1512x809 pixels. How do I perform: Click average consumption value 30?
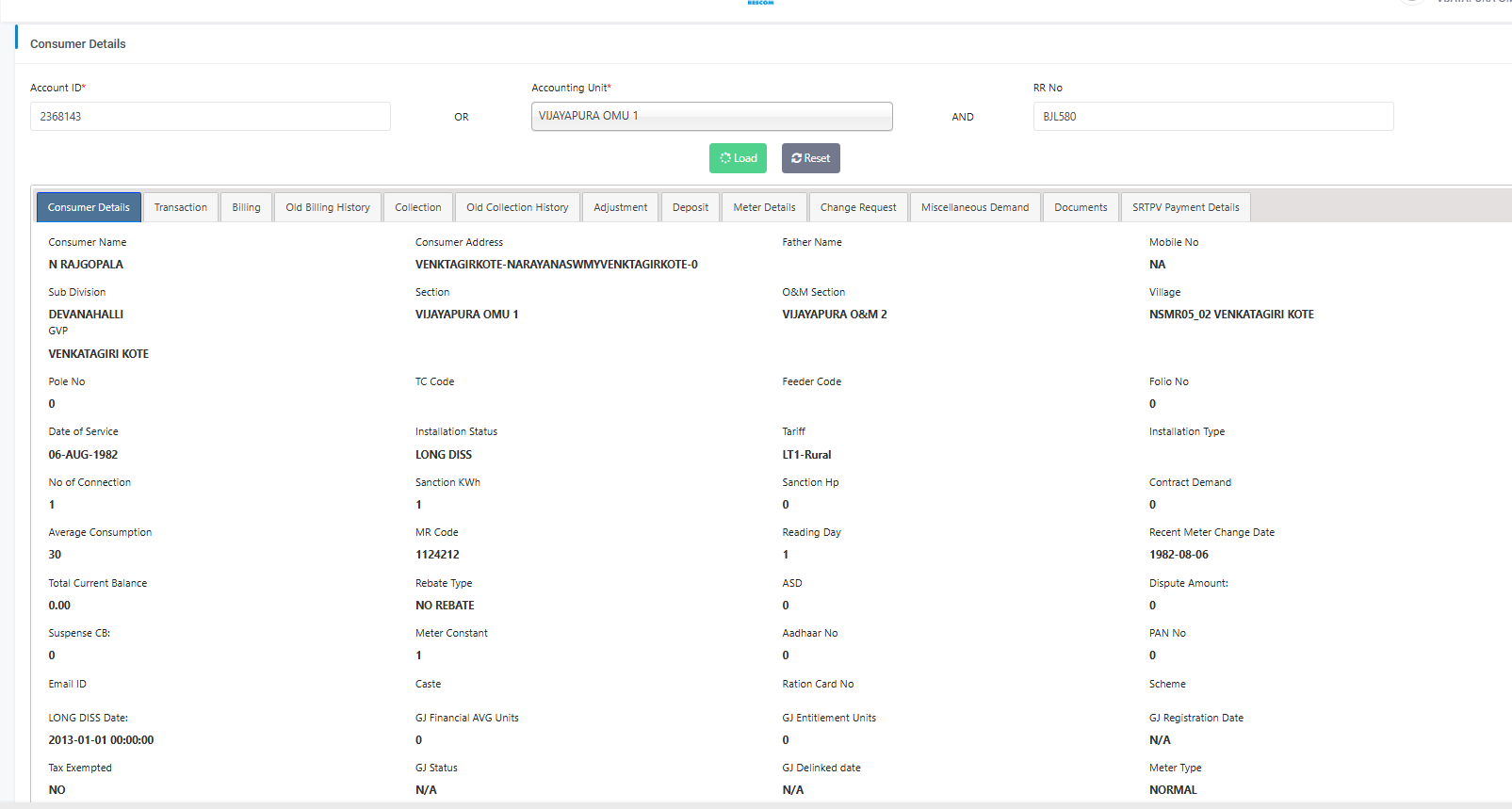[x=55, y=555]
